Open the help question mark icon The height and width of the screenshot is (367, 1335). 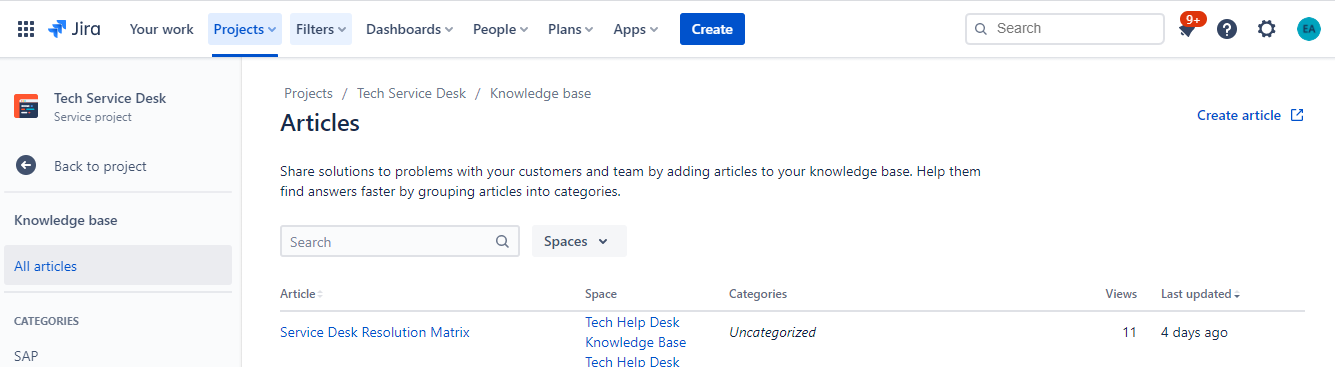[x=1227, y=29]
